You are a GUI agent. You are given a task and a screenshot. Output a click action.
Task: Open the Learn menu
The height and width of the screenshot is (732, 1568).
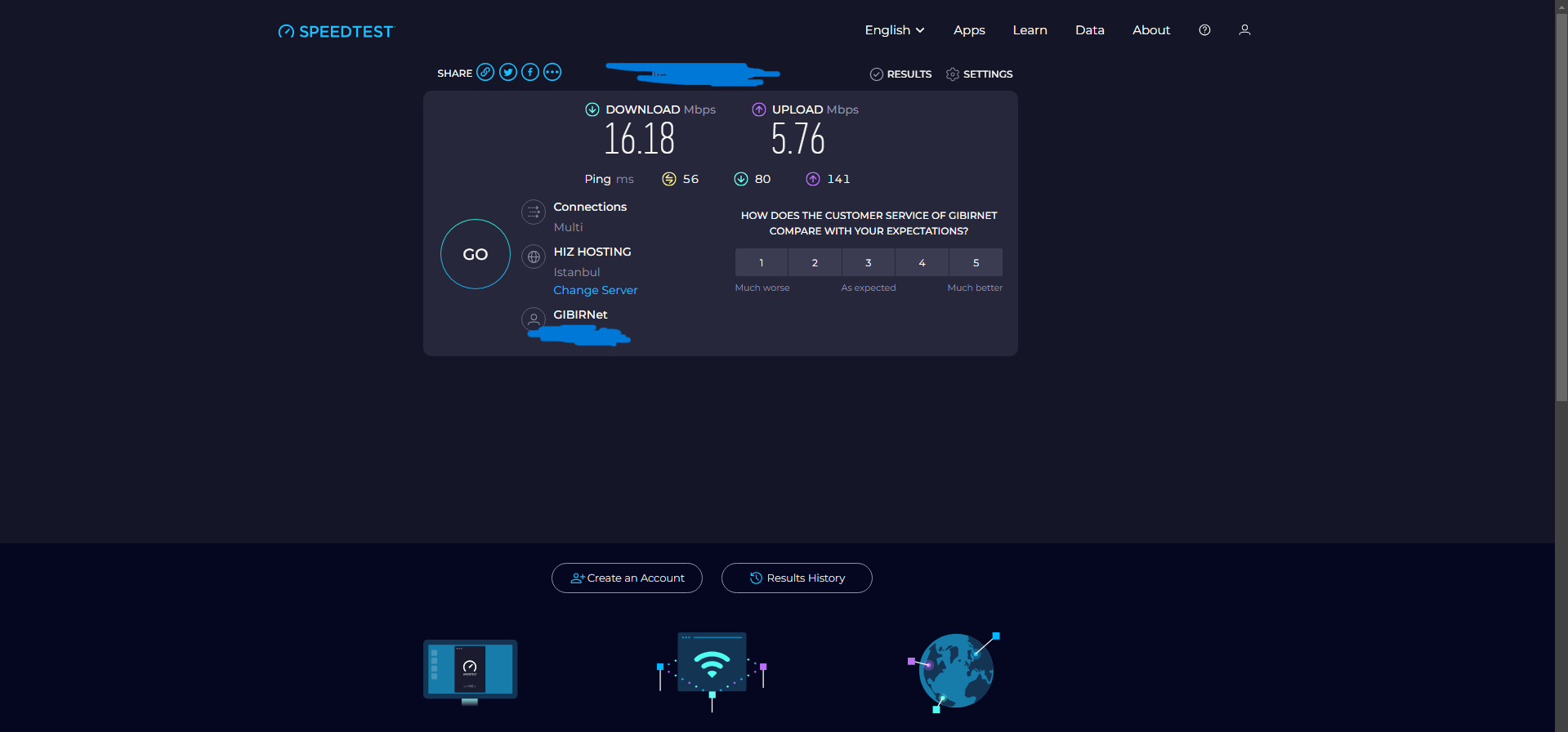point(1030,29)
